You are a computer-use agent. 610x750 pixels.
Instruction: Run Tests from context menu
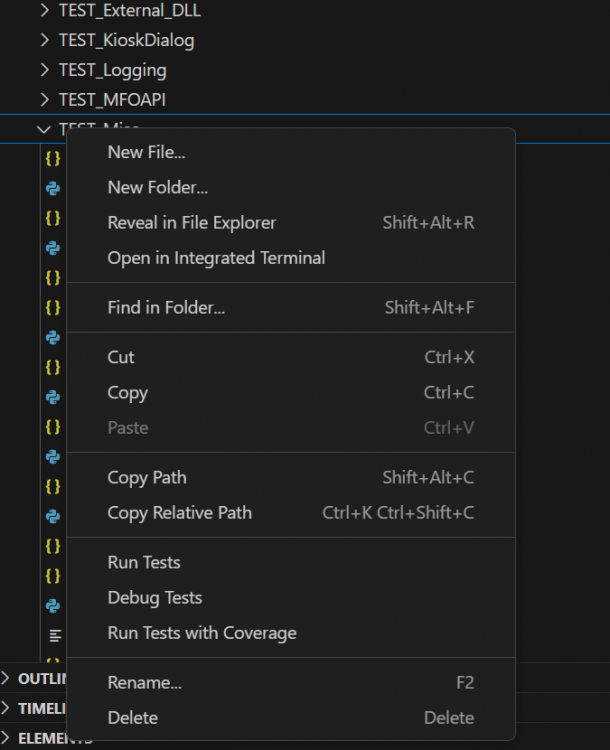tap(144, 562)
